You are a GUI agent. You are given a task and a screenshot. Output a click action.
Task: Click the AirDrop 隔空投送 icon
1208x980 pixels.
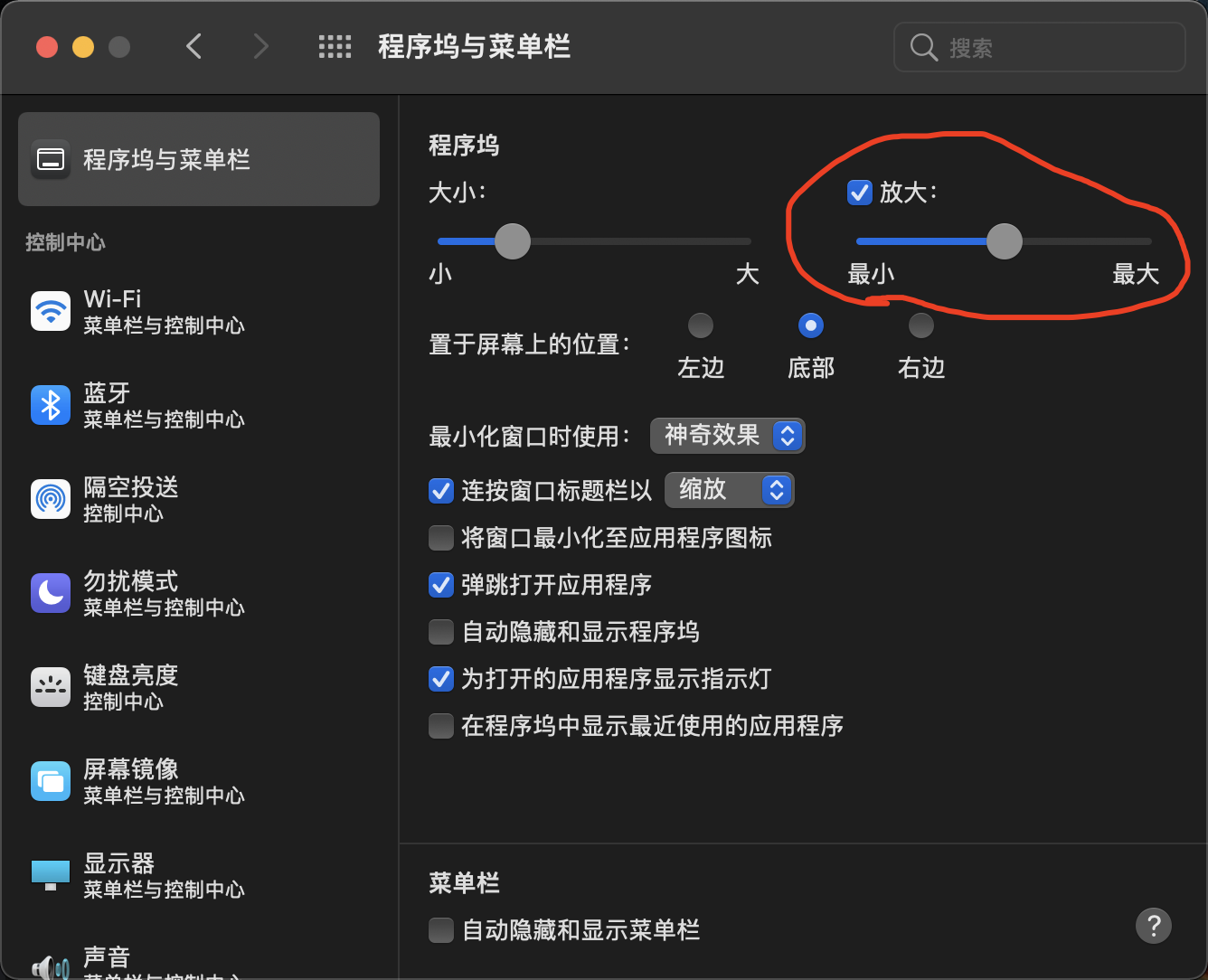(51, 499)
